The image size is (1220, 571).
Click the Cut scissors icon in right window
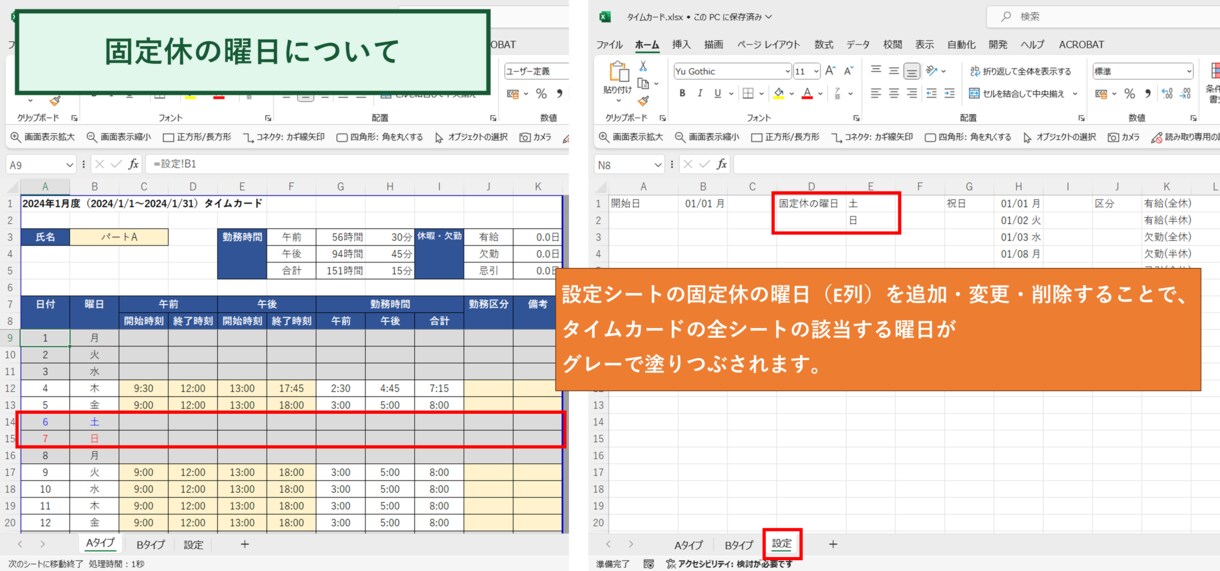[643, 66]
